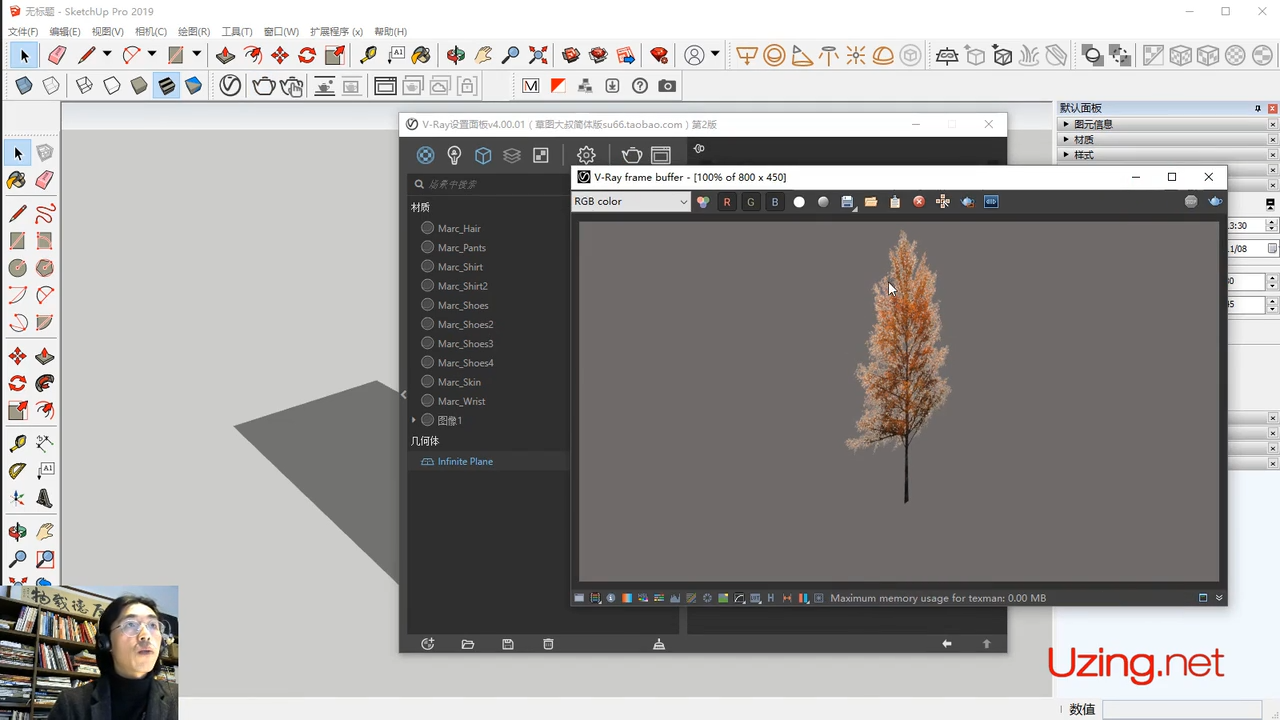1280x720 pixels.
Task: Open the Geometry cube icon in V-Ray panel
Action: (483, 155)
